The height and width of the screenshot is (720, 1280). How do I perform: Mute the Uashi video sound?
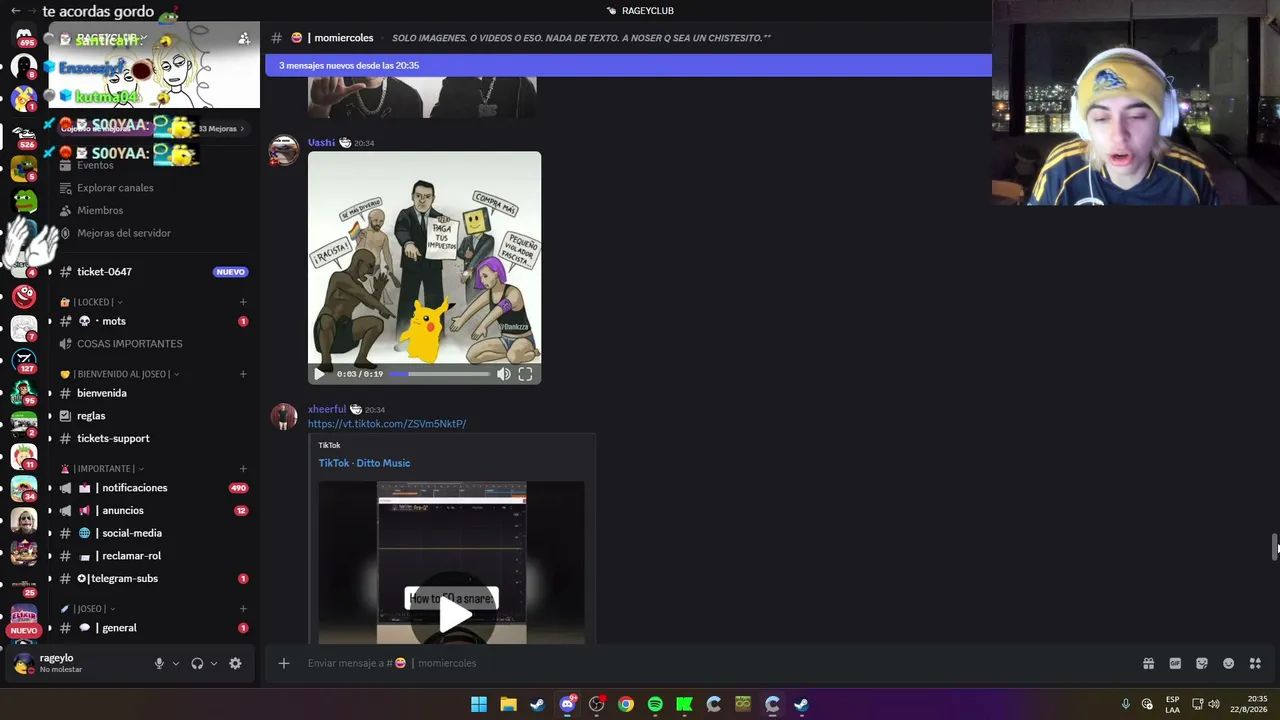pyautogui.click(x=504, y=374)
